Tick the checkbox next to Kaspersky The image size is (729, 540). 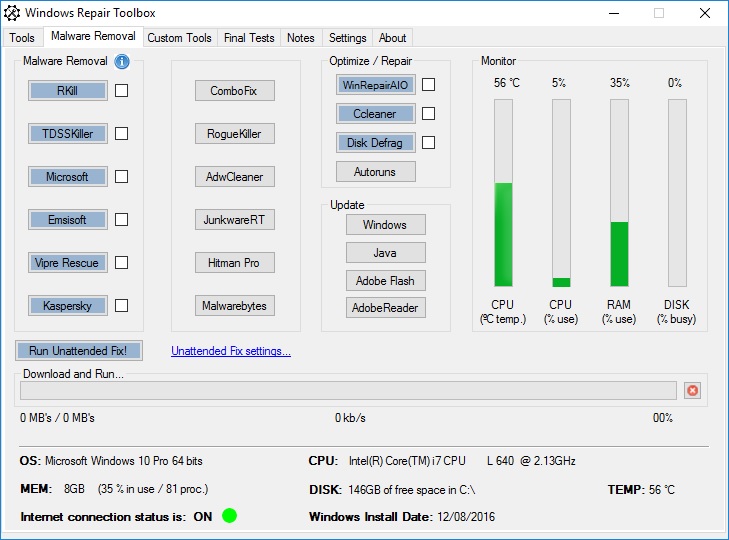pyautogui.click(x=121, y=306)
